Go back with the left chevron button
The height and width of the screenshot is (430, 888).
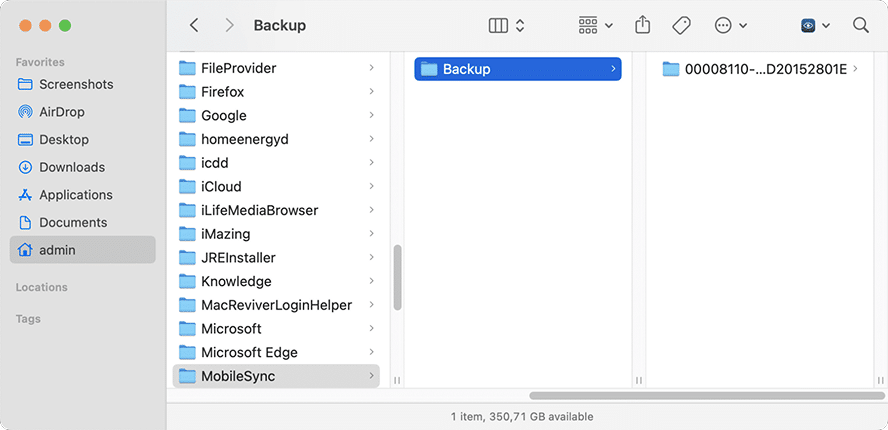[194, 25]
